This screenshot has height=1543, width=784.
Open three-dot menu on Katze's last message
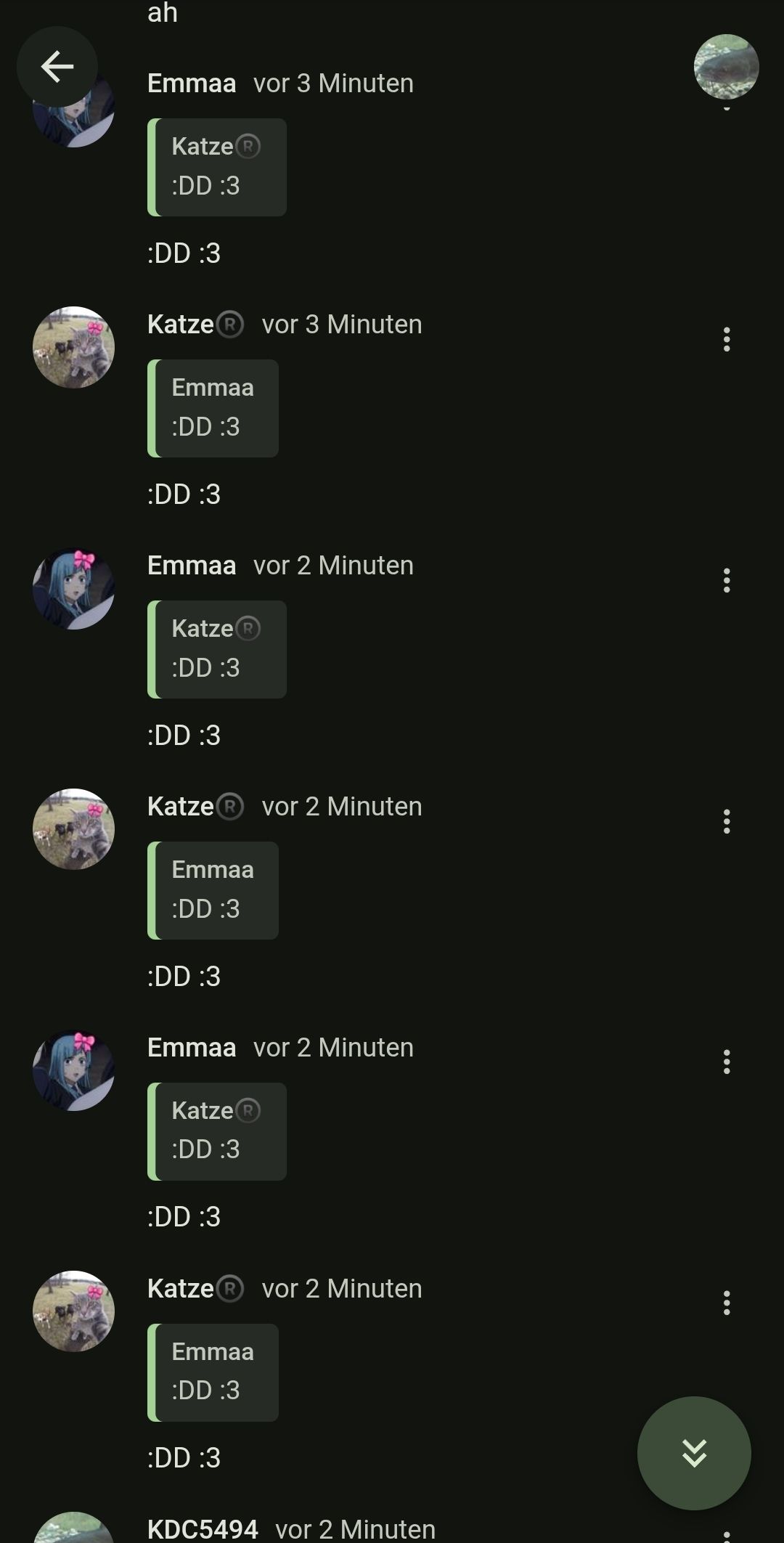(727, 1303)
